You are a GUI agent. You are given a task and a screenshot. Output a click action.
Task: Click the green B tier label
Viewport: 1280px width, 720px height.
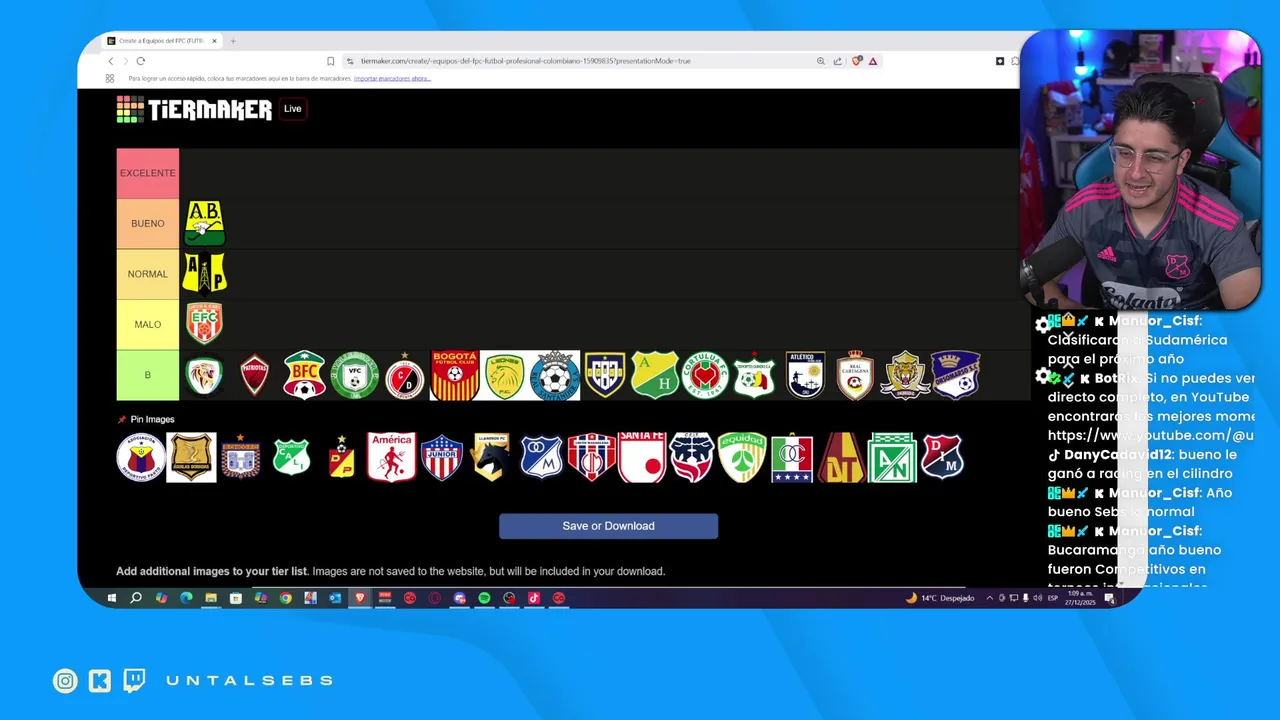[147, 375]
